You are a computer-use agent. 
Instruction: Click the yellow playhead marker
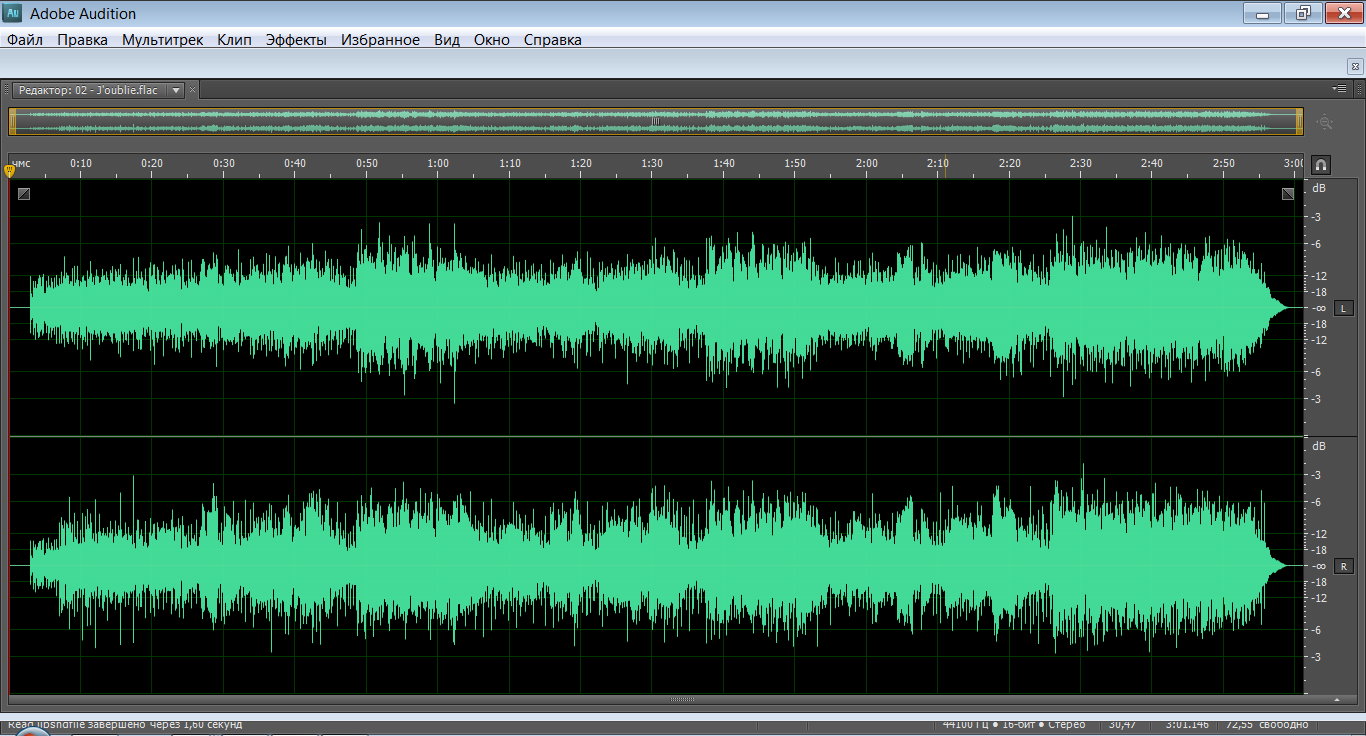tap(10, 171)
